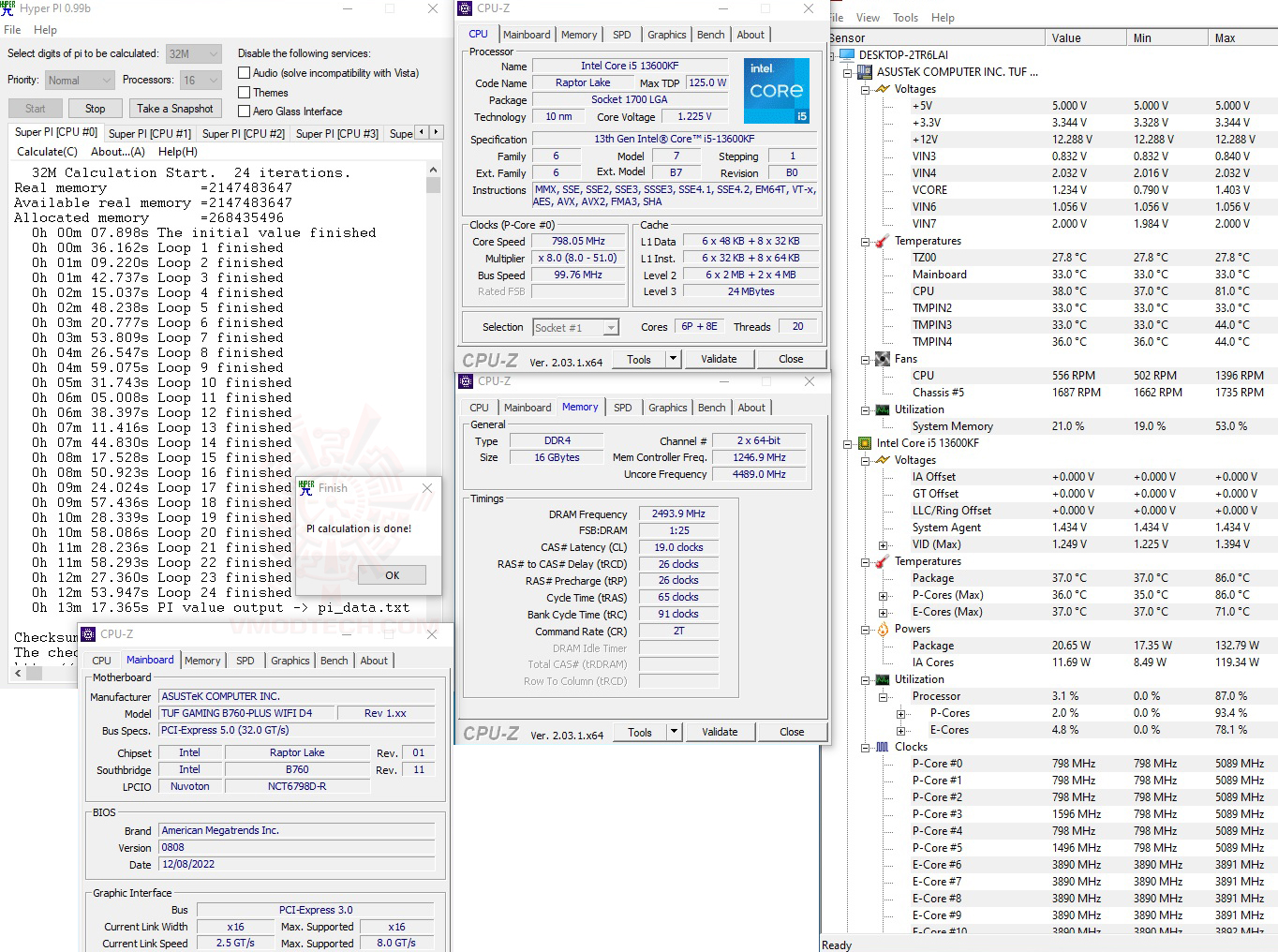The width and height of the screenshot is (1278, 952).
Task: Enable Audio service disable checkbox
Action: click(245, 73)
